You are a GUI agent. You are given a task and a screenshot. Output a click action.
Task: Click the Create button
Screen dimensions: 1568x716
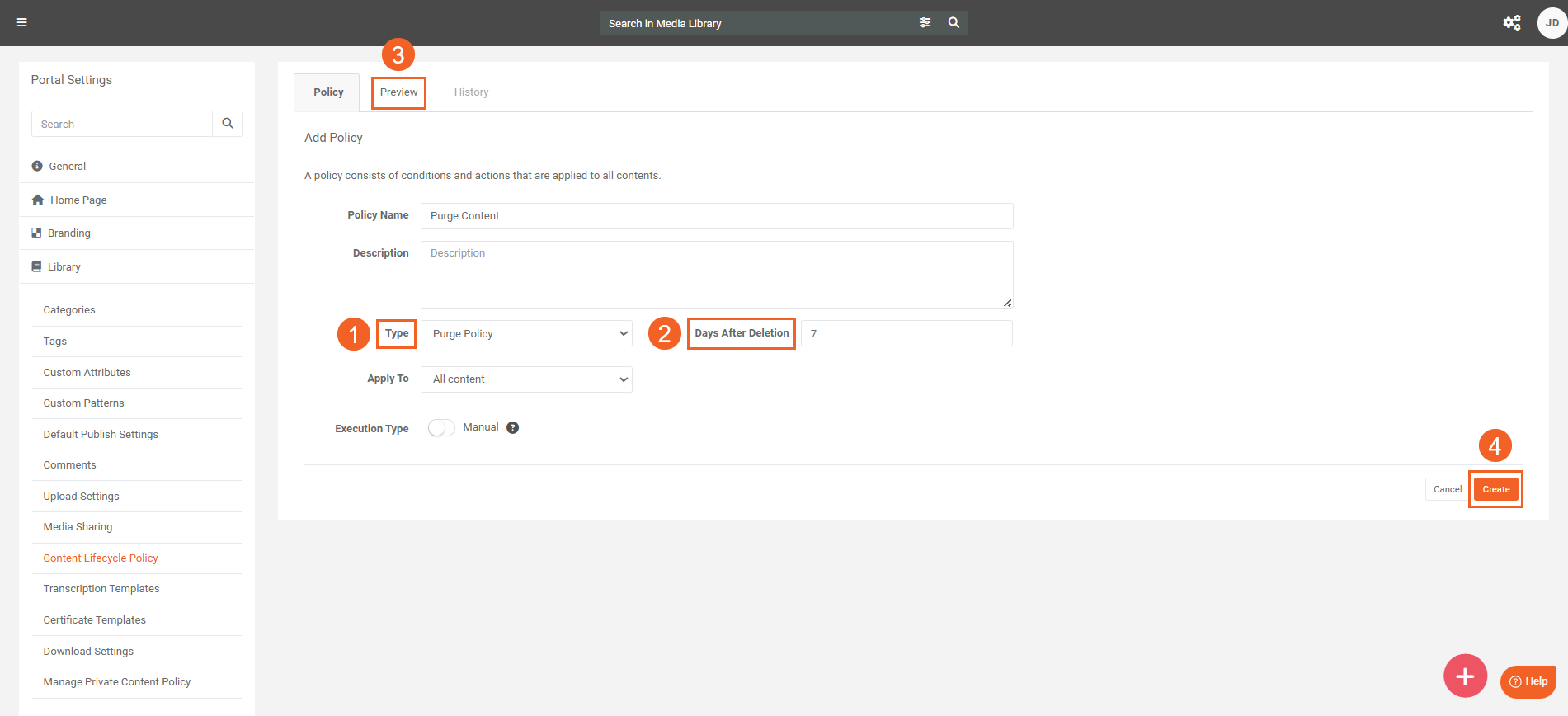[1495, 489]
